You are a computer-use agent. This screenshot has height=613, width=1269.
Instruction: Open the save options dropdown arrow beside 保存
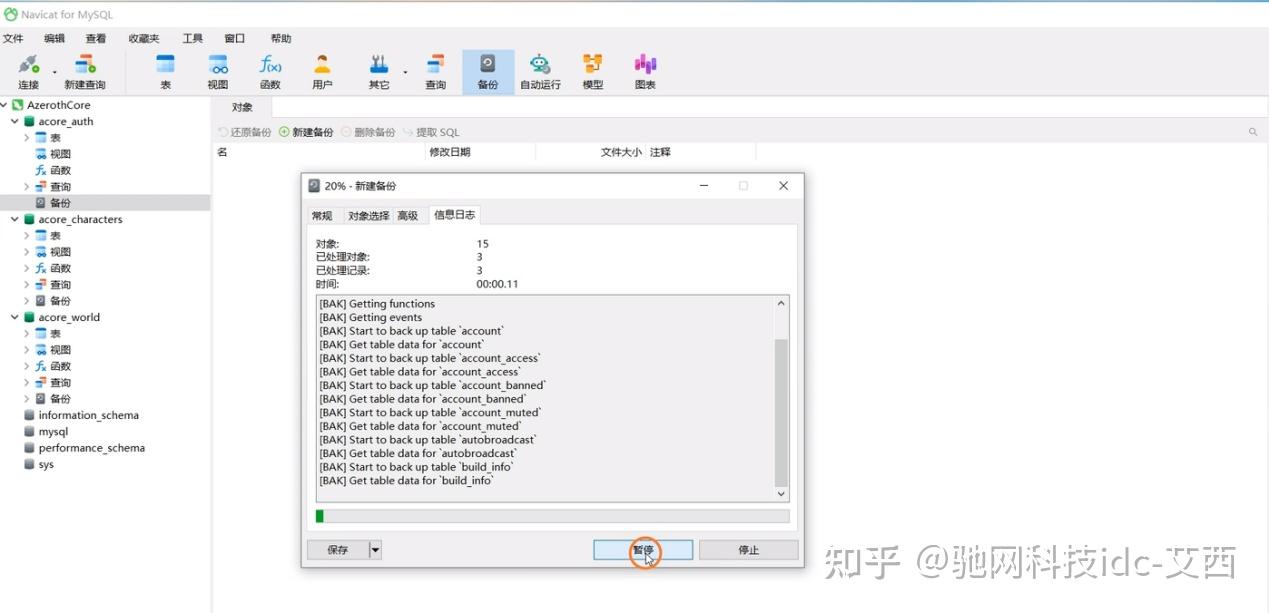click(374, 549)
